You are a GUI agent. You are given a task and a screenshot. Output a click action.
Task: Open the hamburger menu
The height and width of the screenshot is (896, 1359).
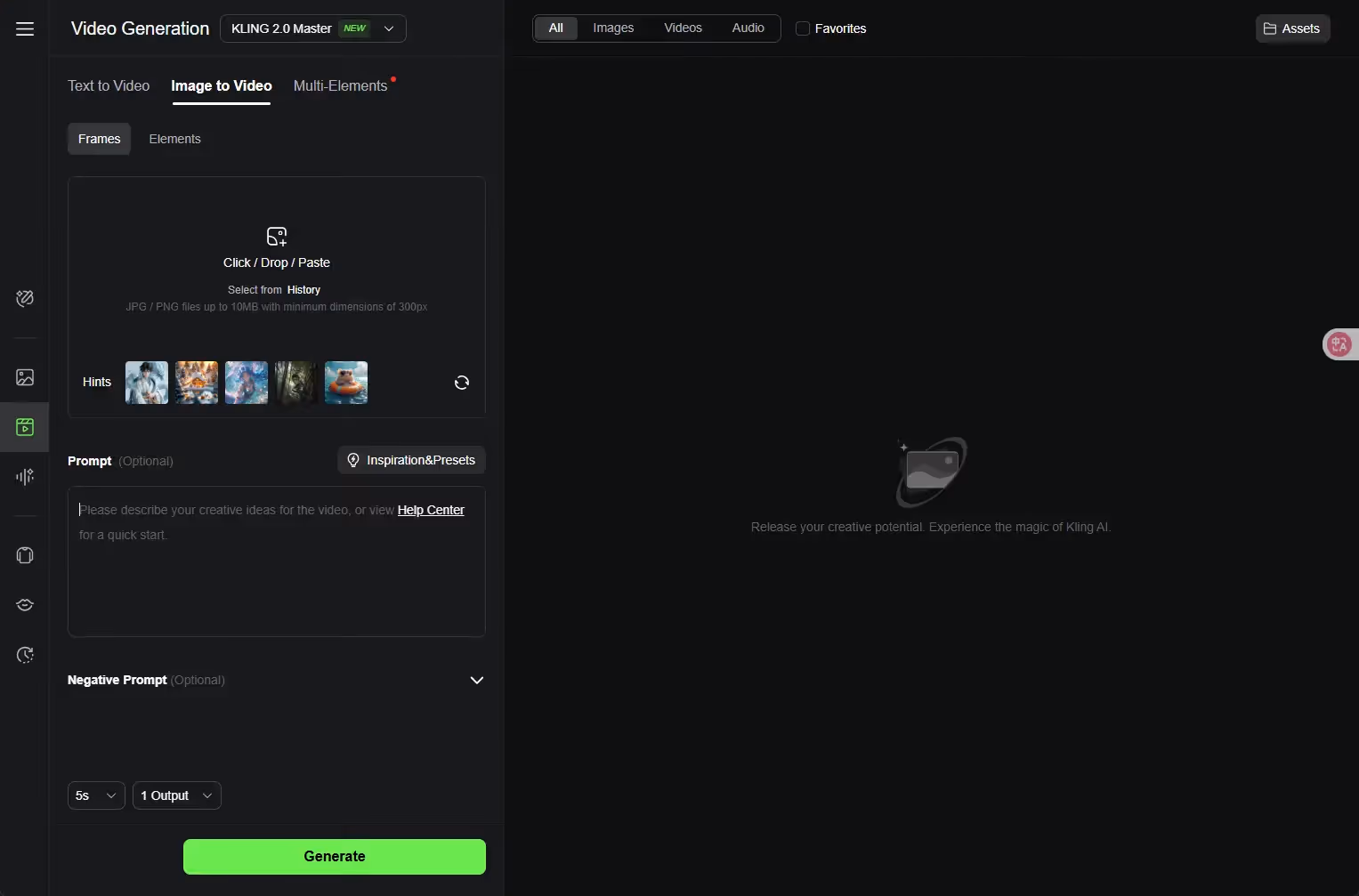coord(25,28)
